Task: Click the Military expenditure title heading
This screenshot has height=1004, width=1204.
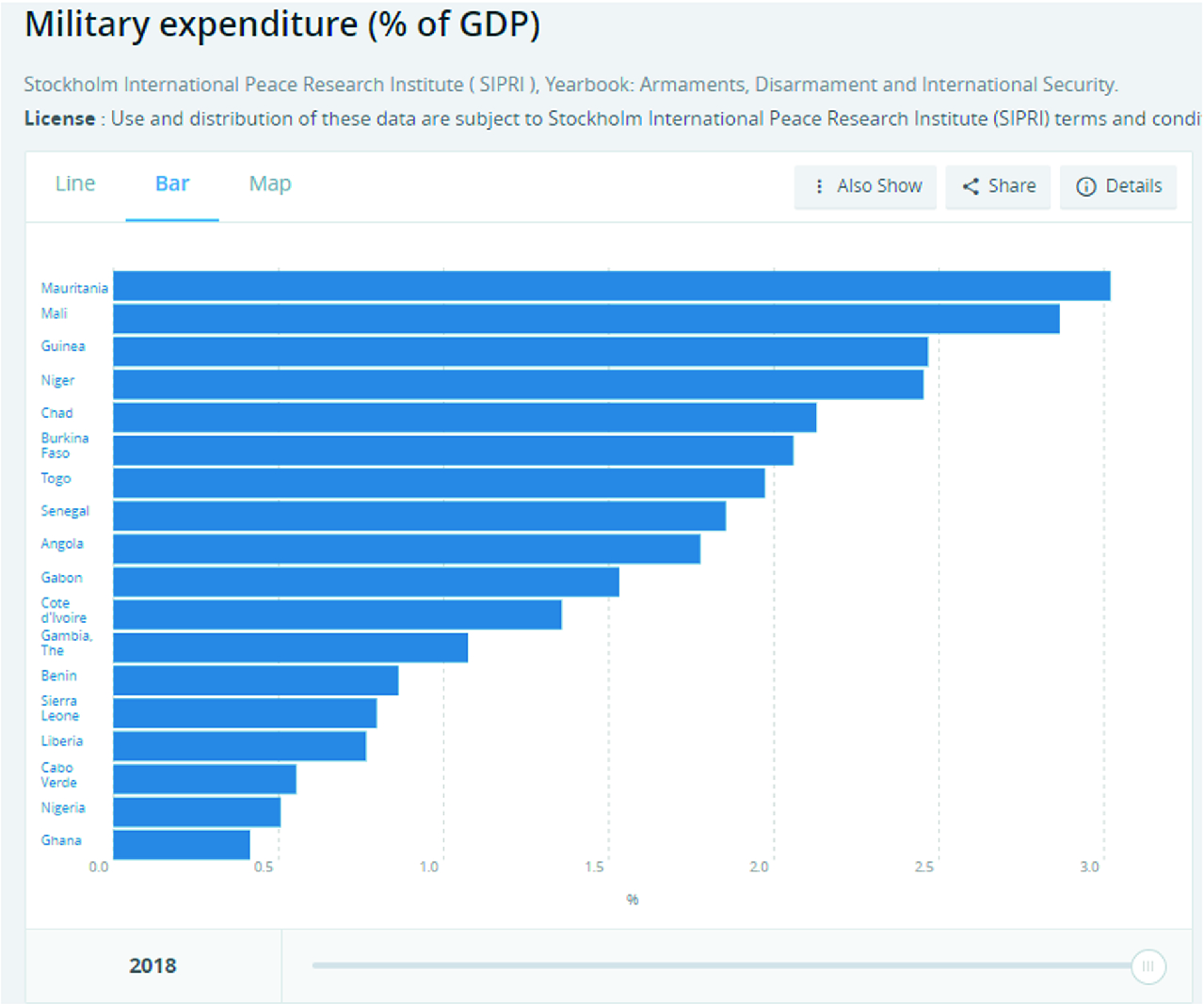Action: 282,24
